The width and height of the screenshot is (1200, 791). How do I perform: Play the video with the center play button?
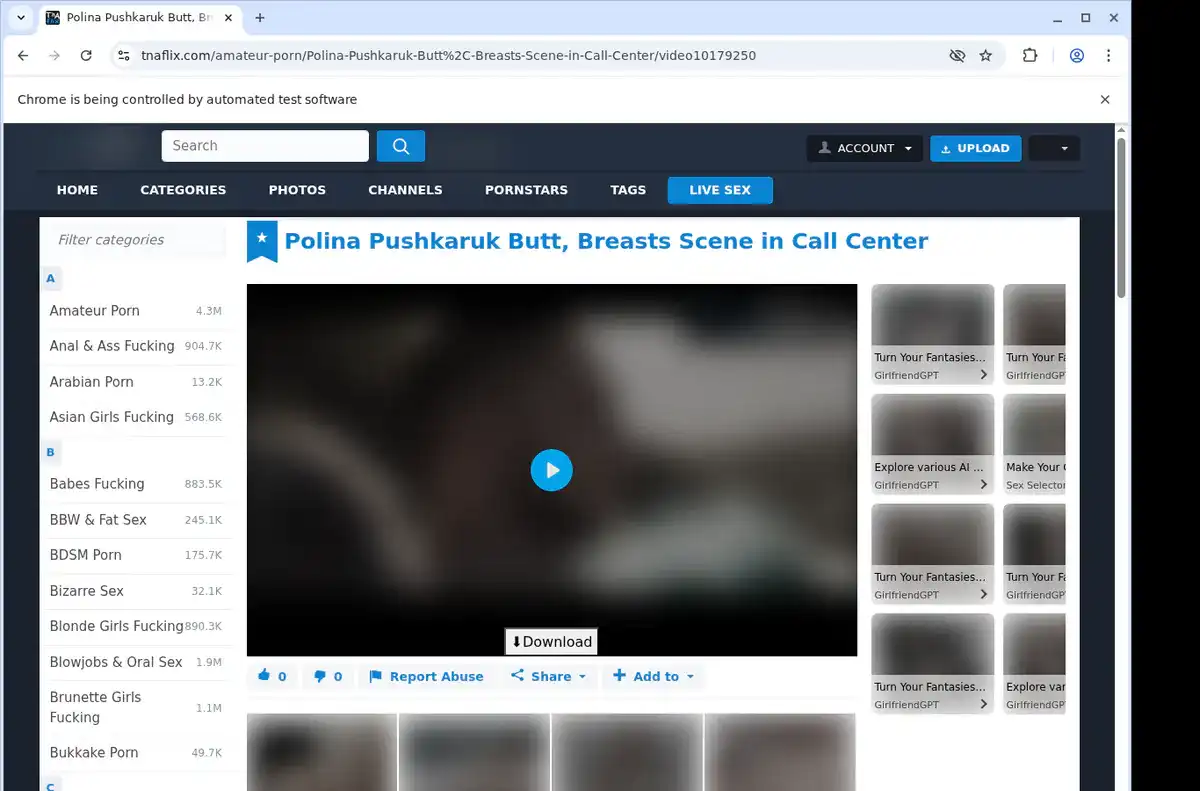(552, 470)
